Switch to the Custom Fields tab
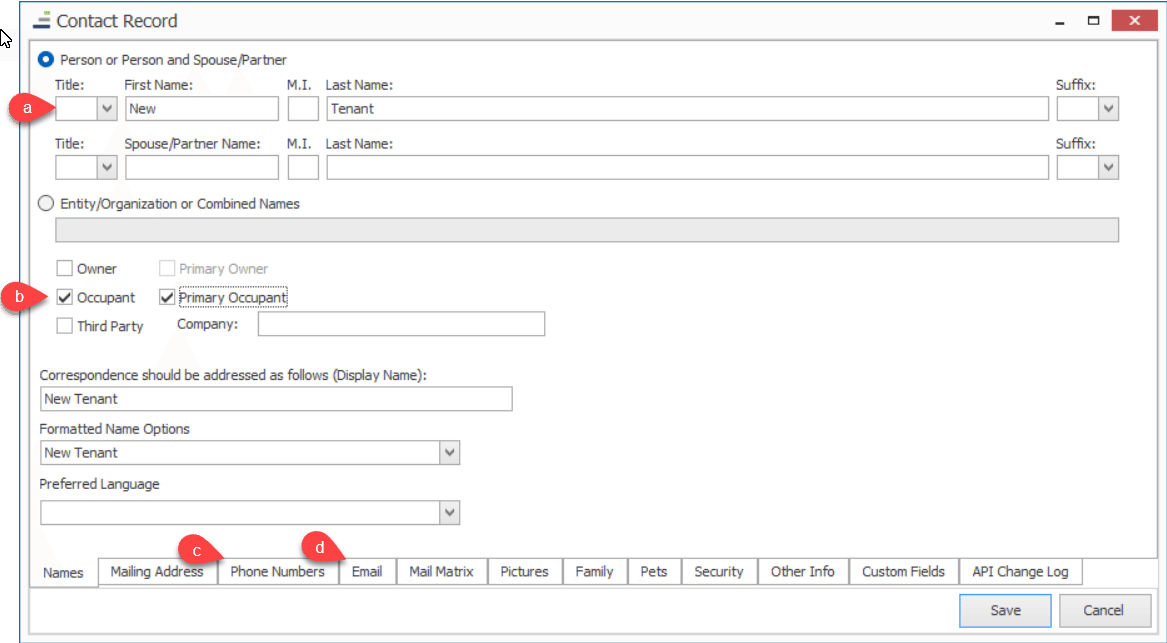This screenshot has width=1167, height=643. coord(904,572)
